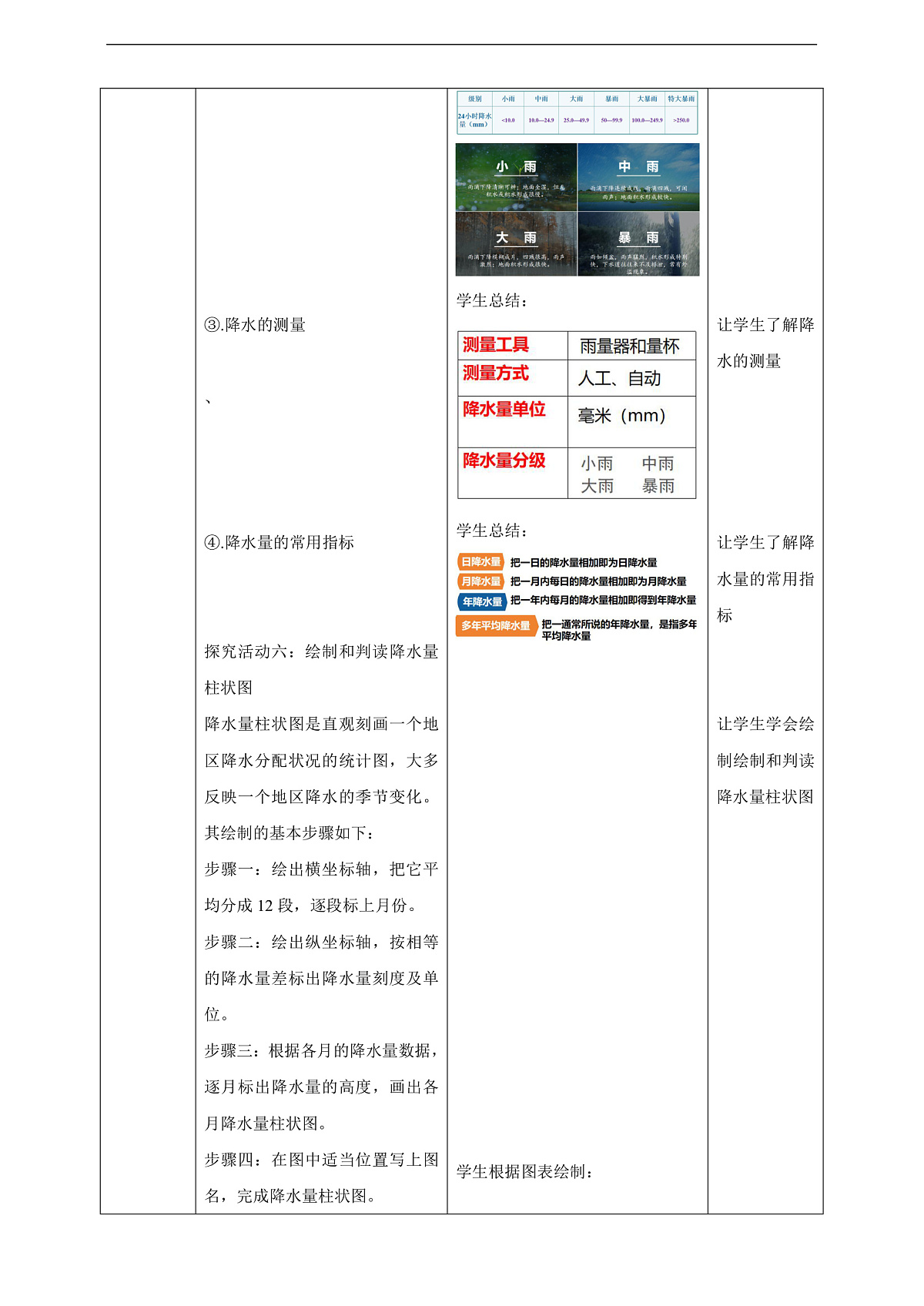Click the 24小时降水量 header cell in the top table
This screenshot has height=1306, width=924.
(x=474, y=120)
